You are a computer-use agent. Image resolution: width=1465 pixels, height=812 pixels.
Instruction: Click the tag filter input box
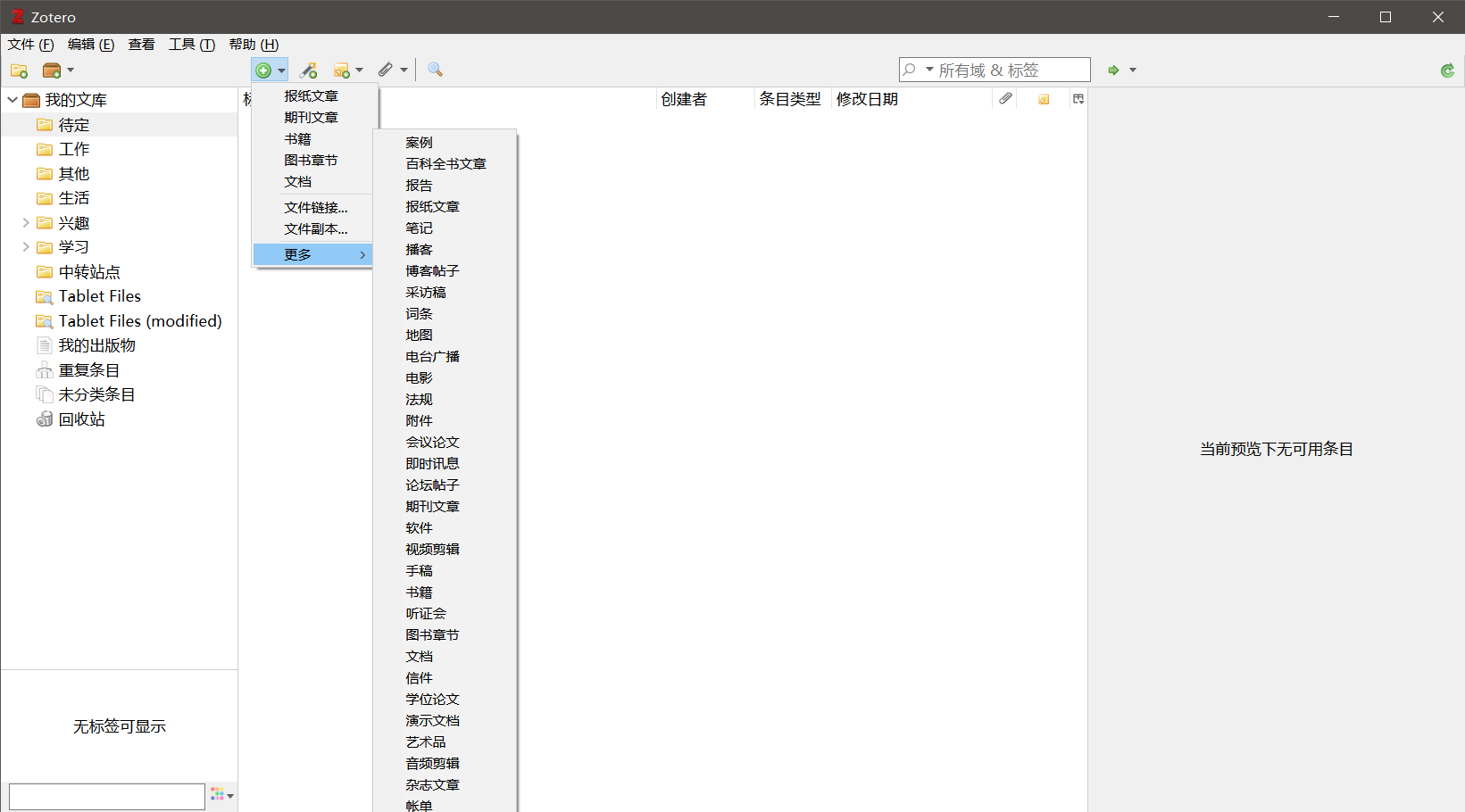coord(106,796)
